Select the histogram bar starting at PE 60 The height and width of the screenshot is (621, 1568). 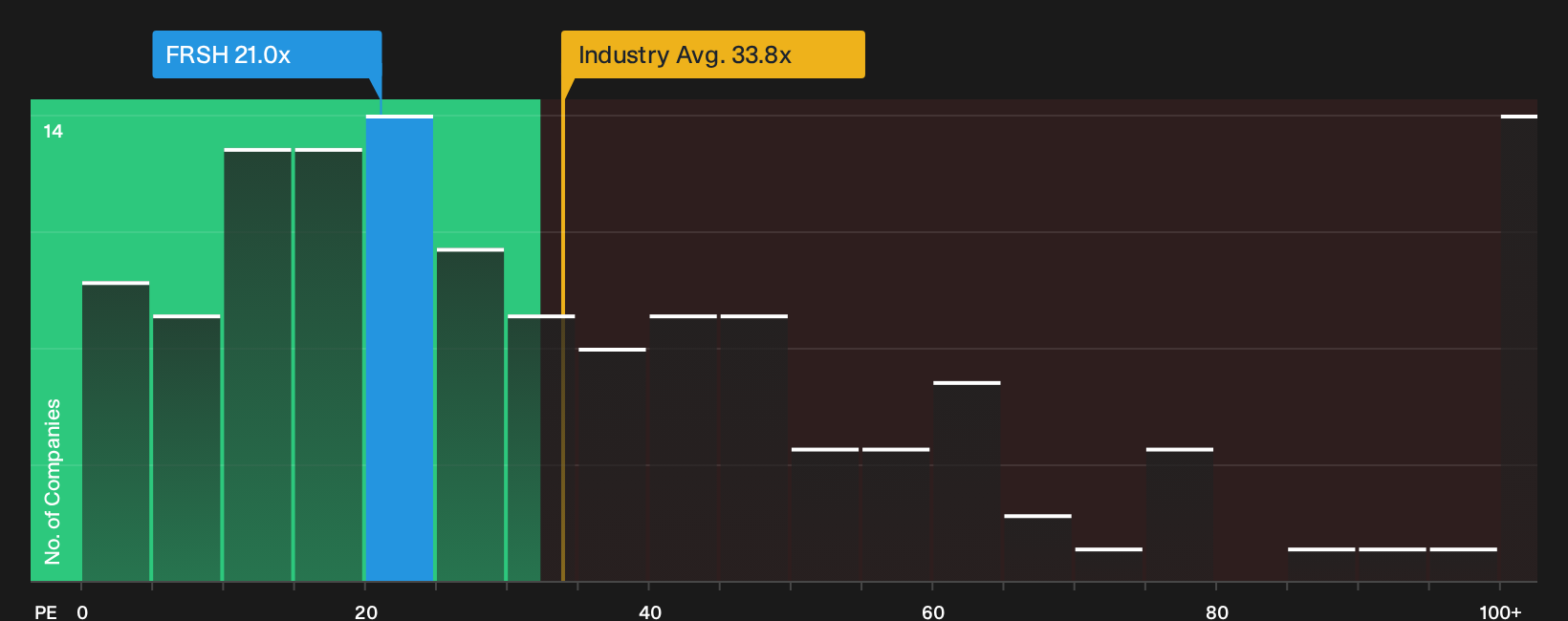[x=967, y=482]
